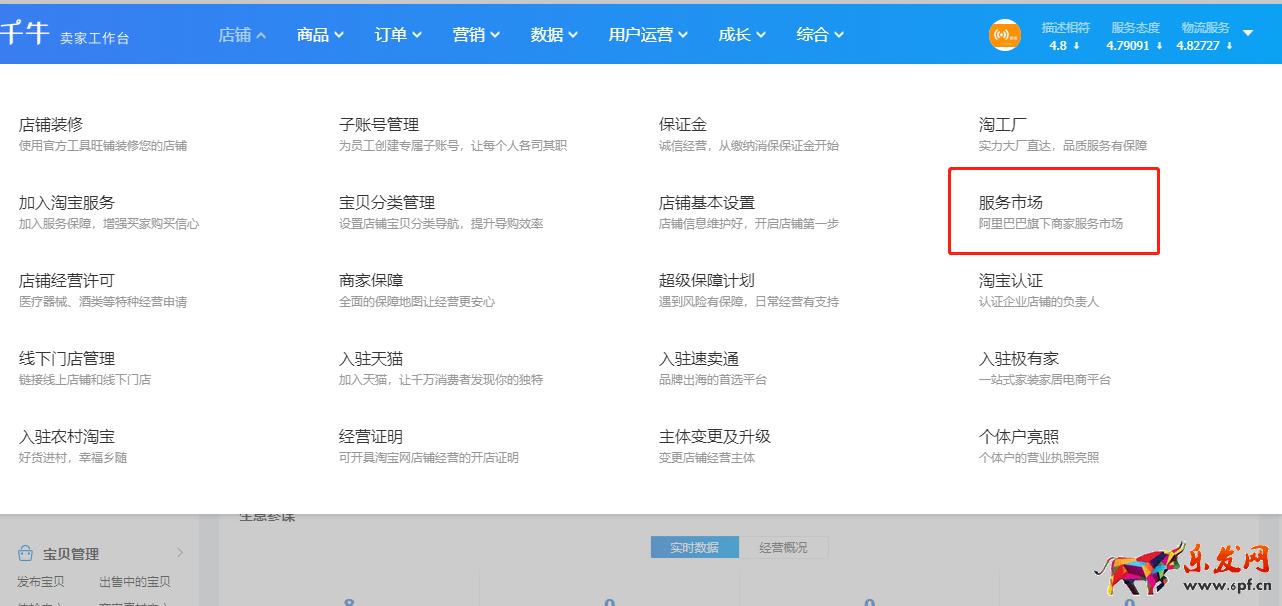This screenshot has width=1282, height=606.
Task: Select 入驻农村淘宝 entry
Action: [67, 437]
